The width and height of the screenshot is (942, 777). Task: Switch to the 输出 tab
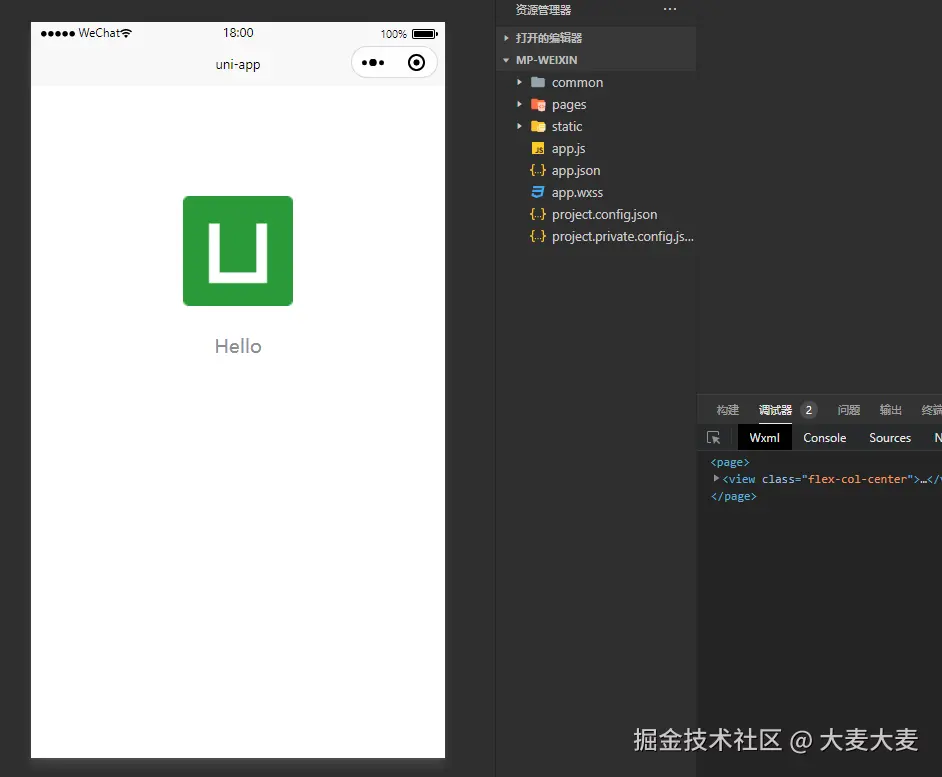click(x=890, y=410)
